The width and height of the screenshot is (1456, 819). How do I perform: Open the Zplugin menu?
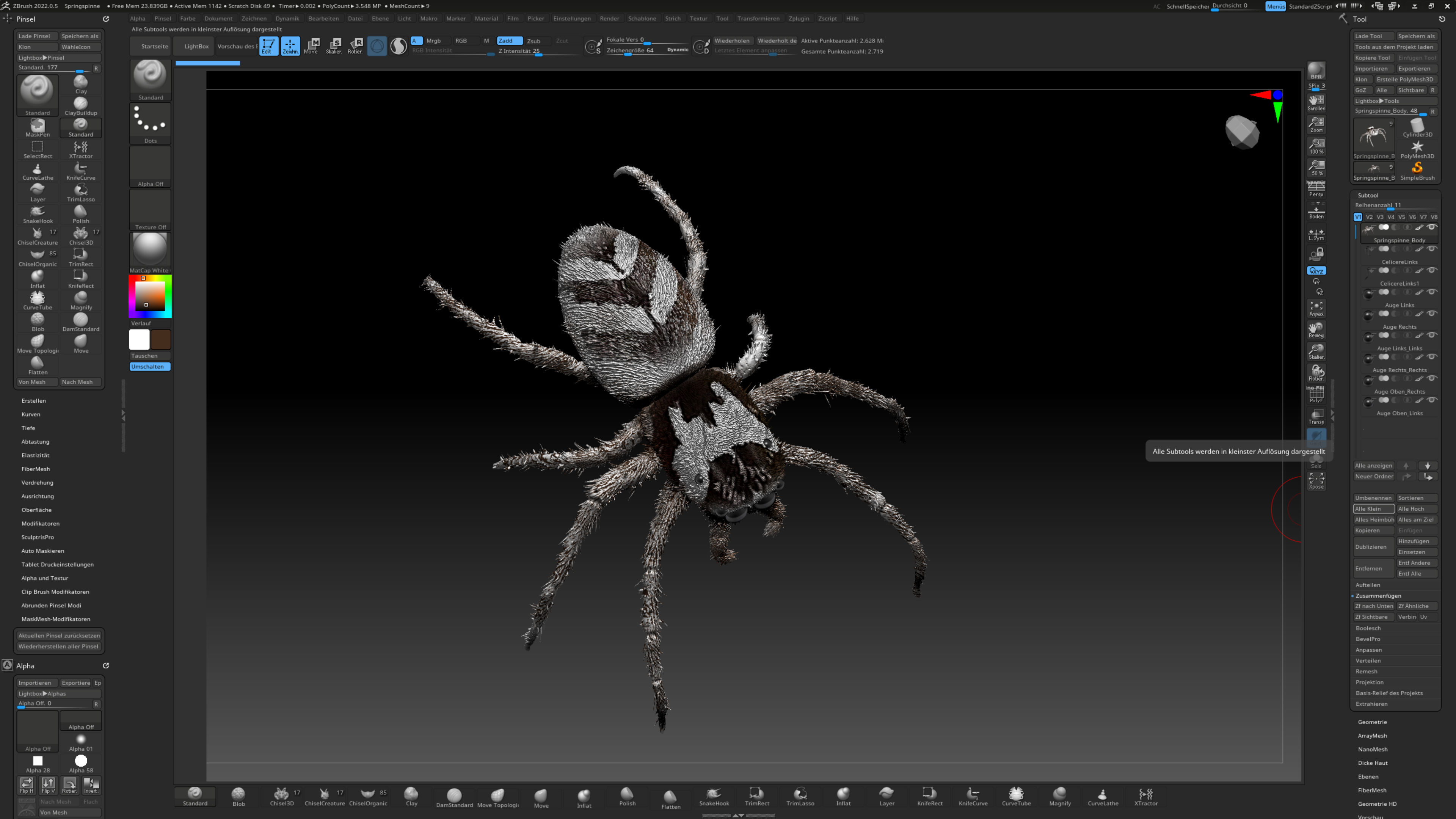tap(799, 19)
